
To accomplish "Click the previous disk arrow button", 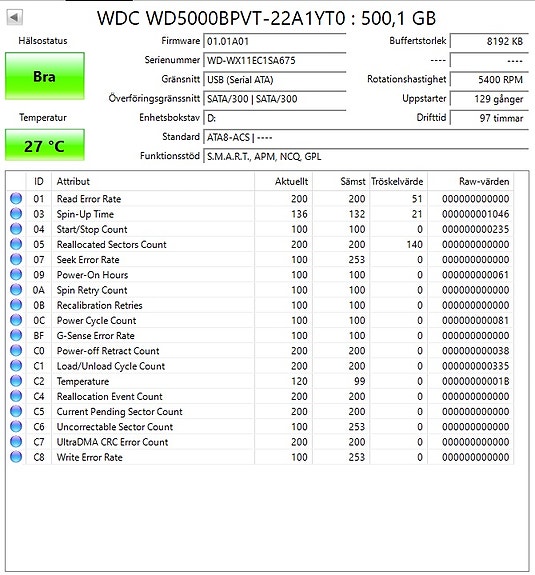I will pyautogui.click(x=15, y=17).
